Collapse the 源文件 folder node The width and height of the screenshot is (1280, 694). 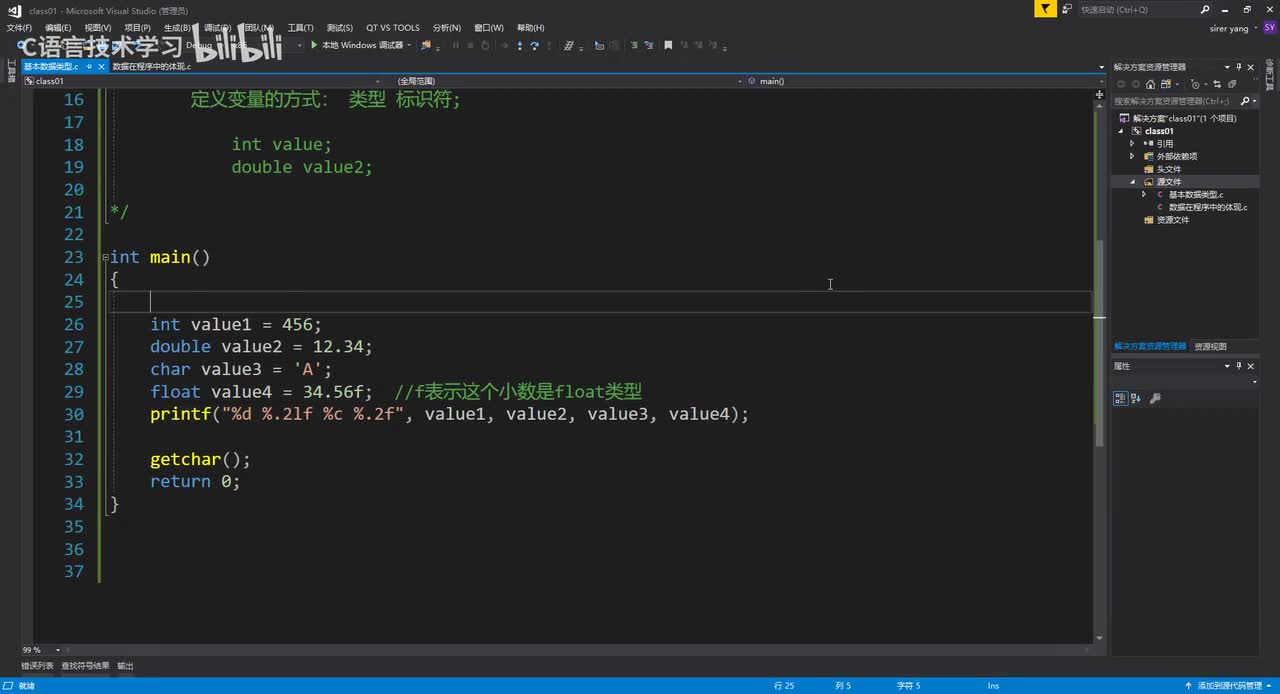[x=1132, y=182]
